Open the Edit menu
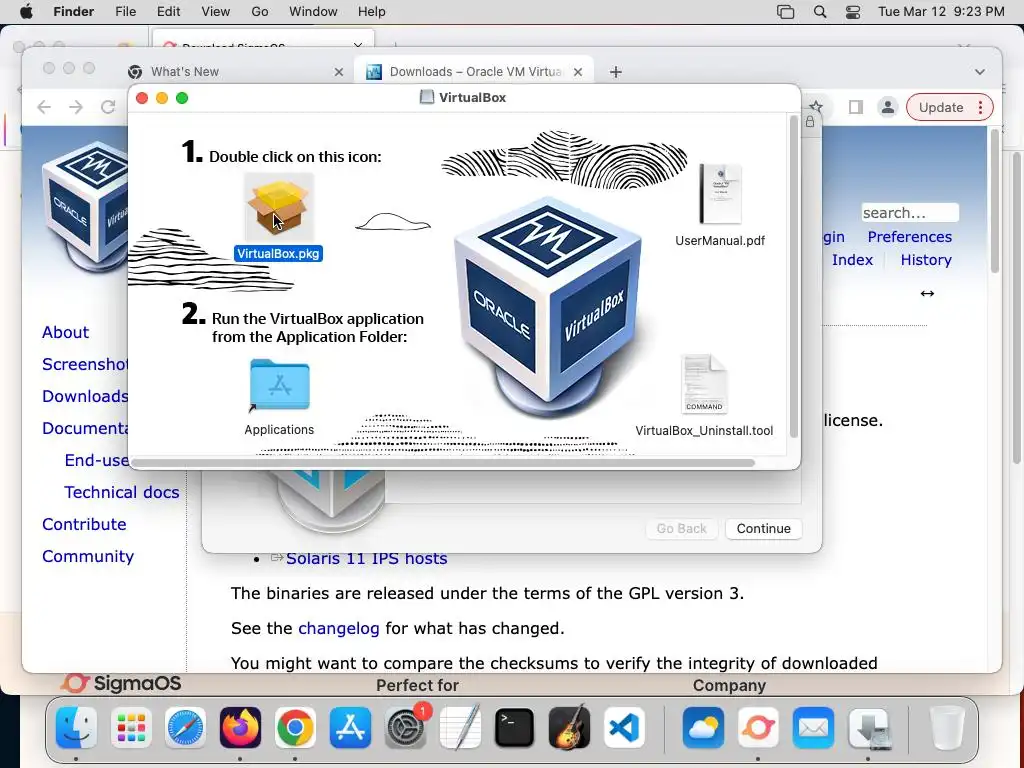1024x768 pixels. [x=168, y=12]
